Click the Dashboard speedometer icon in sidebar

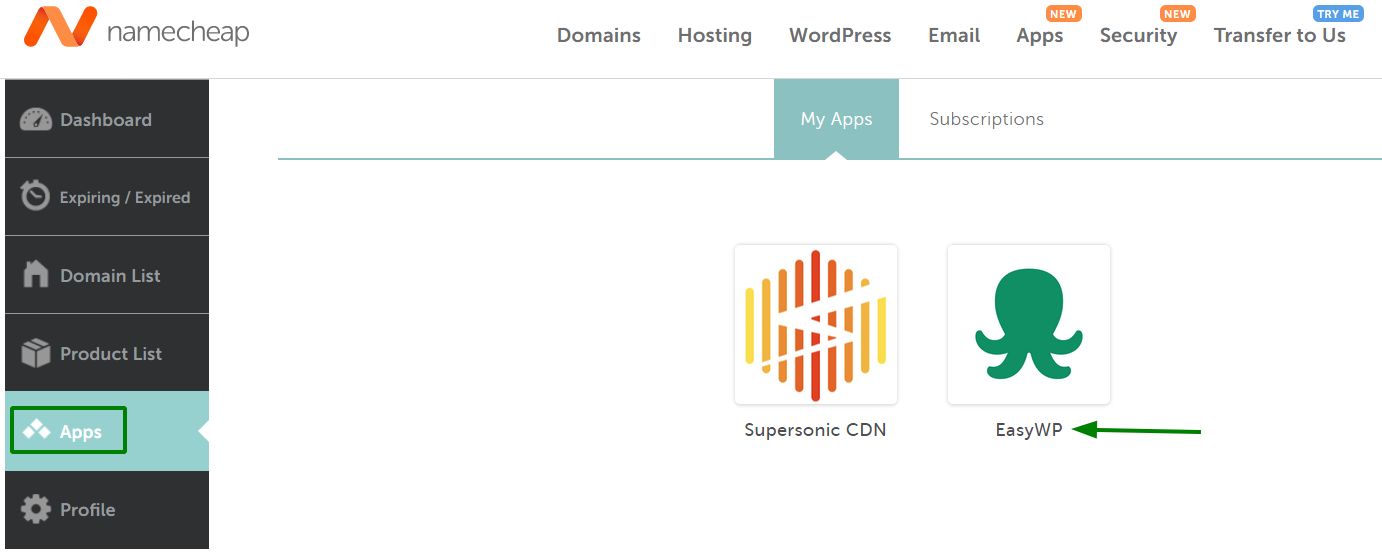pyautogui.click(x=36, y=120)
